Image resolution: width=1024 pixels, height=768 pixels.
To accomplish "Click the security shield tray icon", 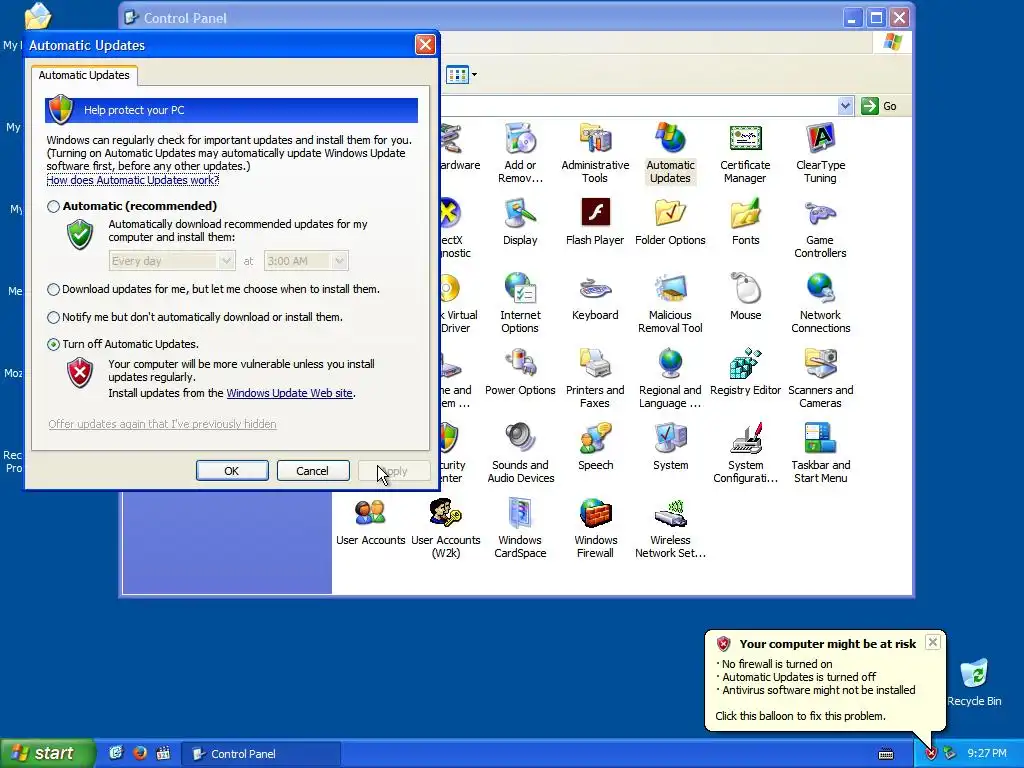I will [931, 754].
